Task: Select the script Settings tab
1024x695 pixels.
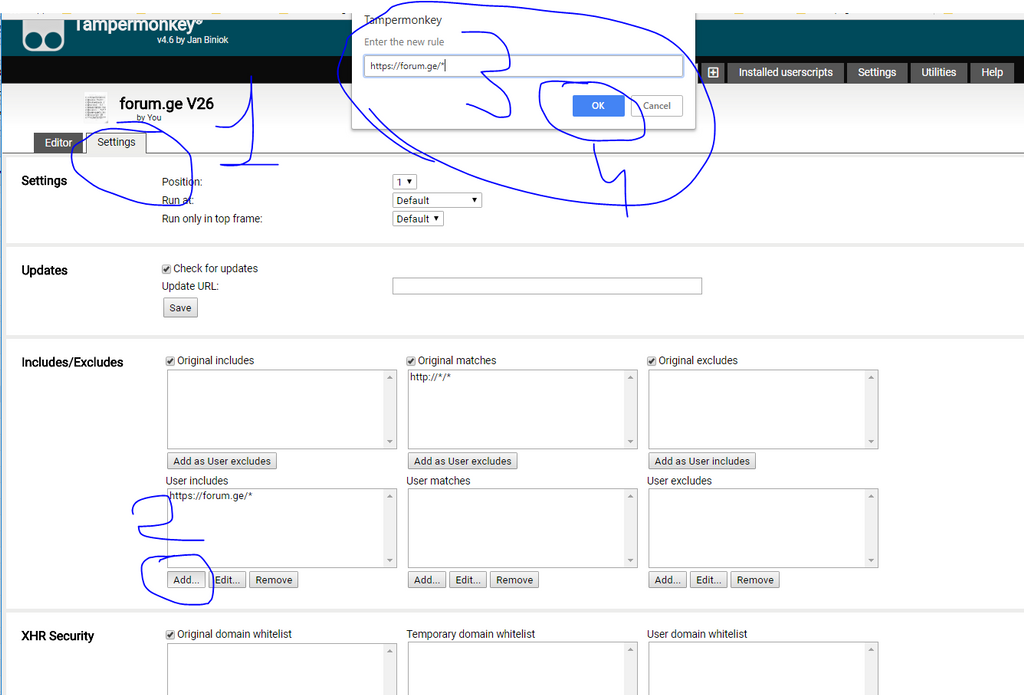Action: pos(116,142)
